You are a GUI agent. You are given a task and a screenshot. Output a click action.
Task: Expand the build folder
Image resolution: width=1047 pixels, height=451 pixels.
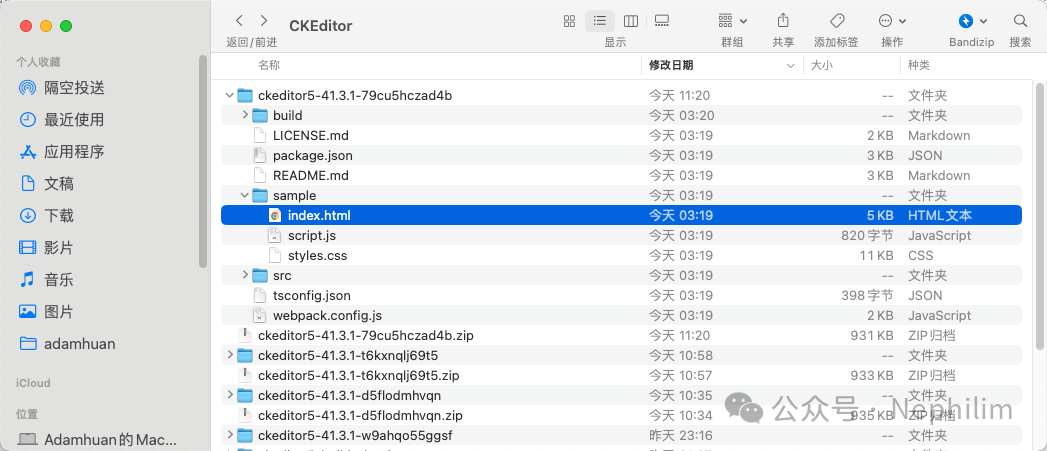point(245,116)
